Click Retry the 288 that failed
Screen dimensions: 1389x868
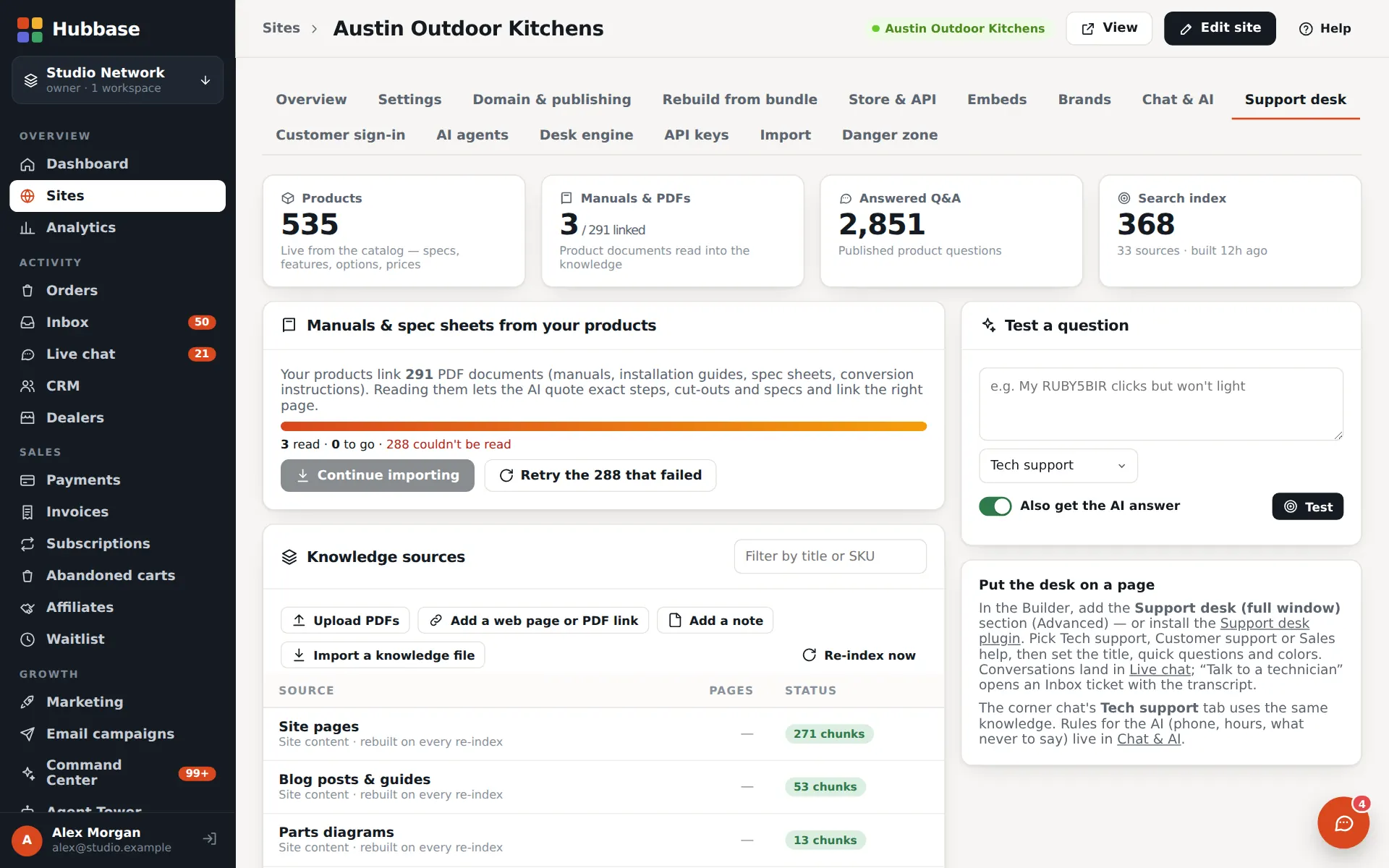pos(600,476)
